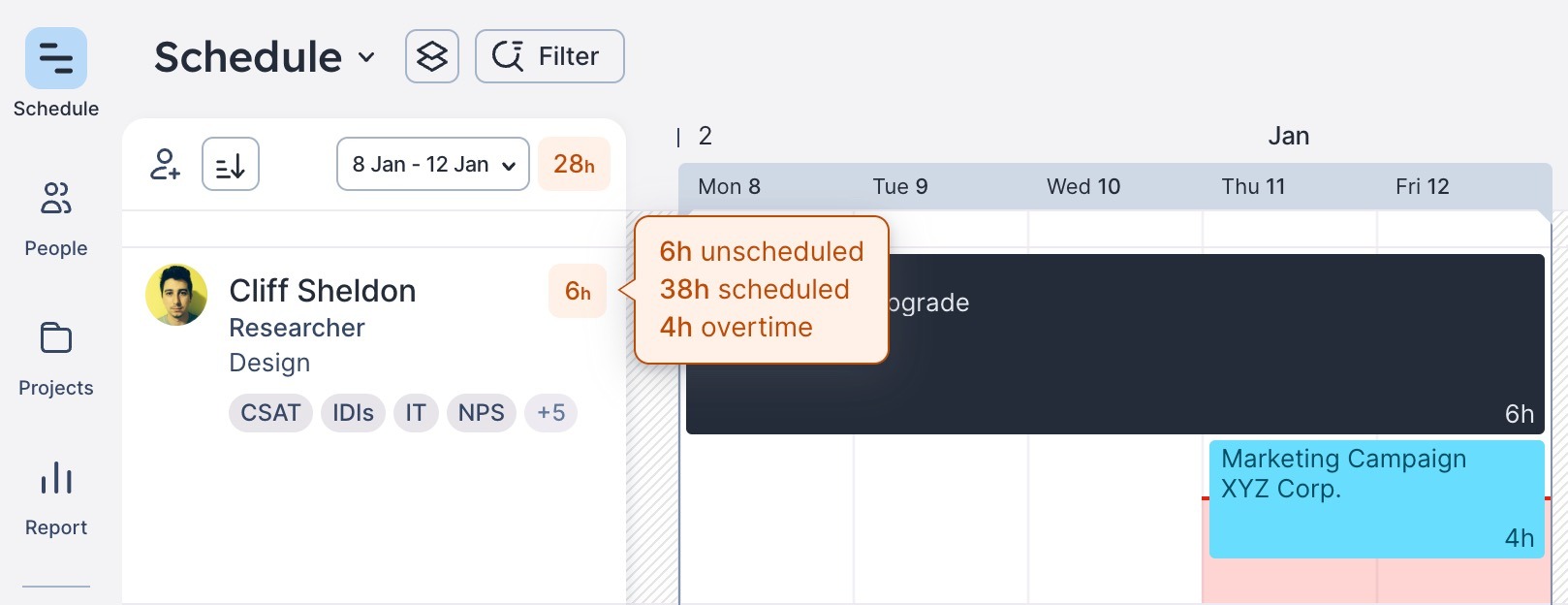Image resolution: width=1568 pixels, height=605 pixels.
Task: Click Cliff Sheldon's profile photo
Action: [176, 295]
